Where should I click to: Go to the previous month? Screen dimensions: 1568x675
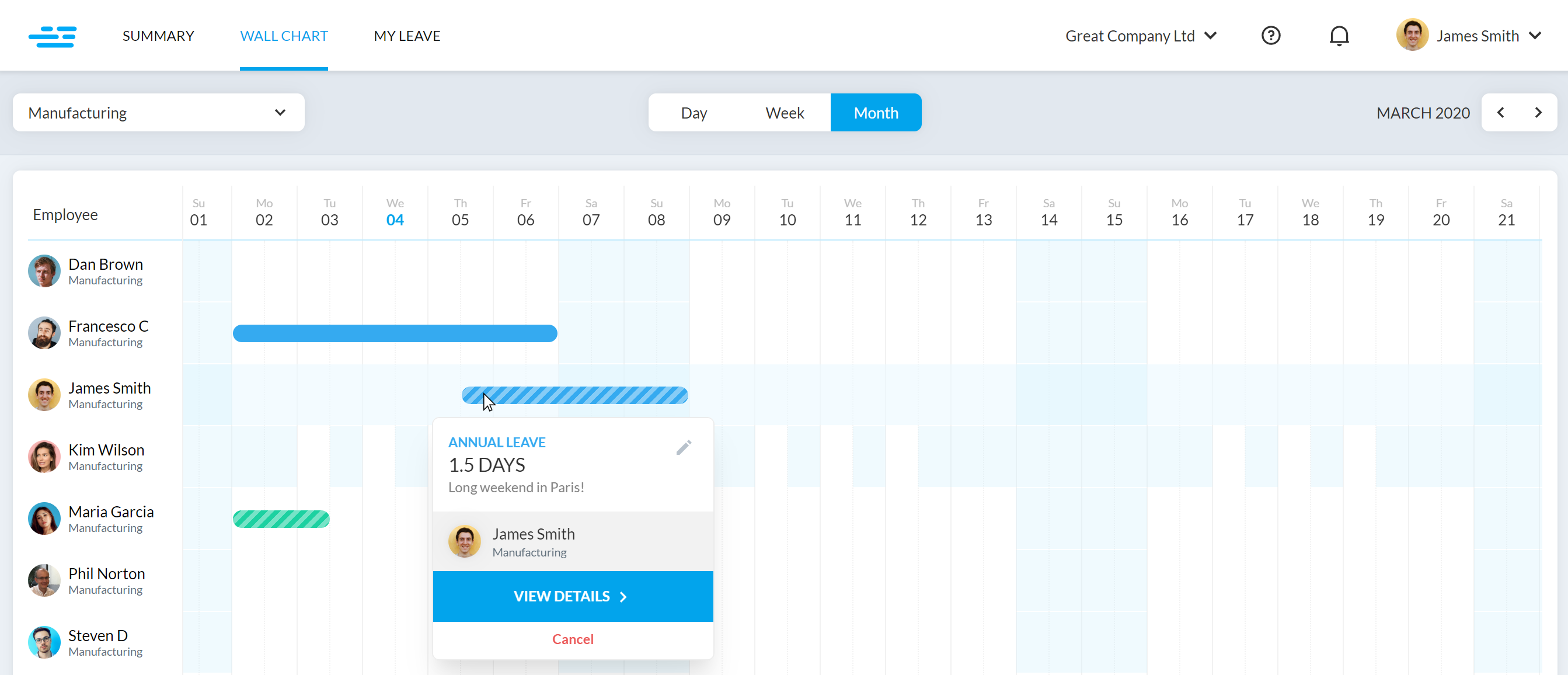[x=1500, y=113]
